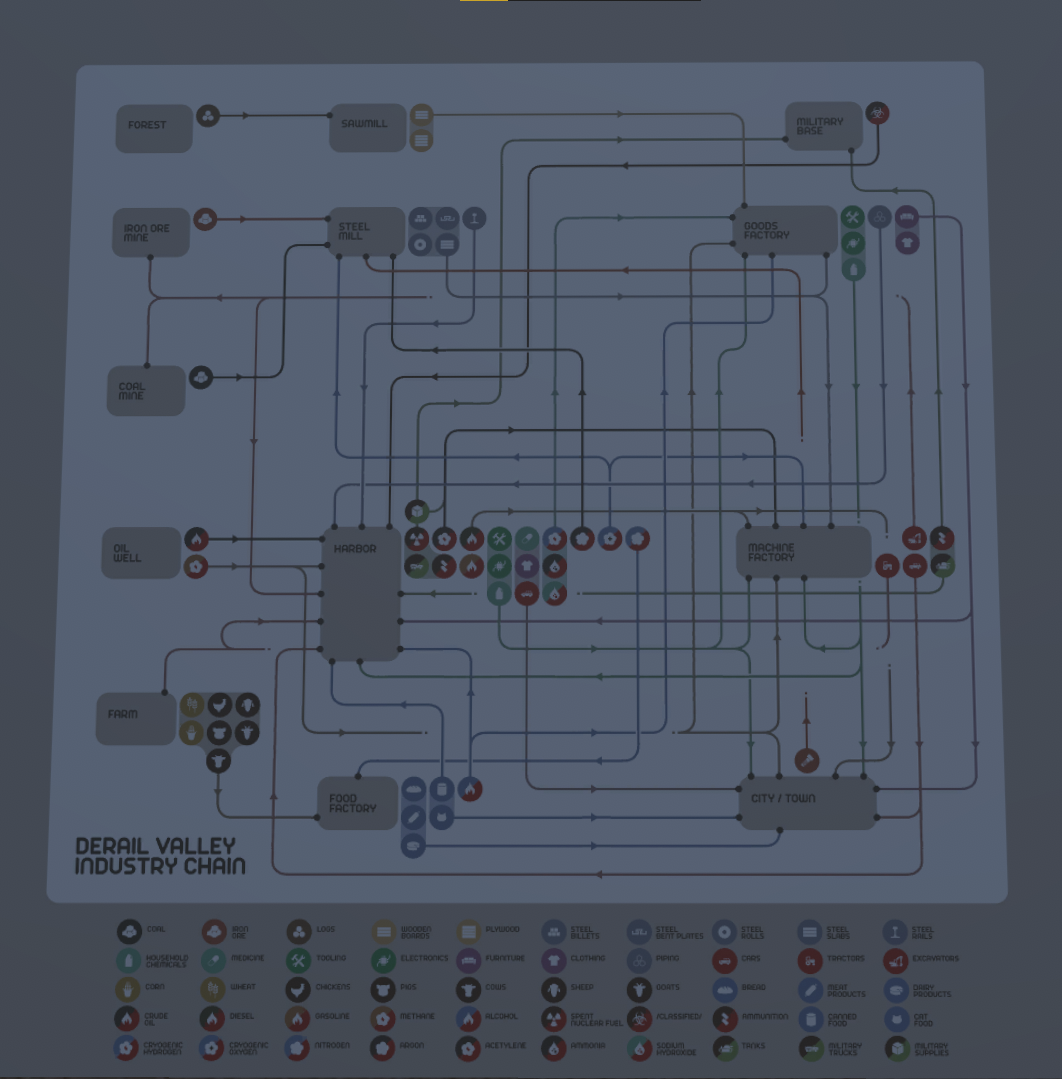Click the logs icon beside the Forest node

tap(208, 116)
